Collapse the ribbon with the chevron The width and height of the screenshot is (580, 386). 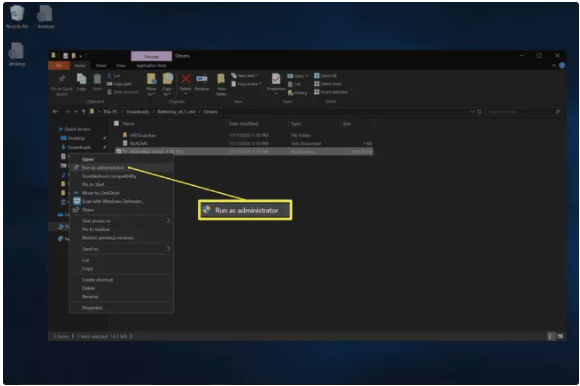pos(554,65)
